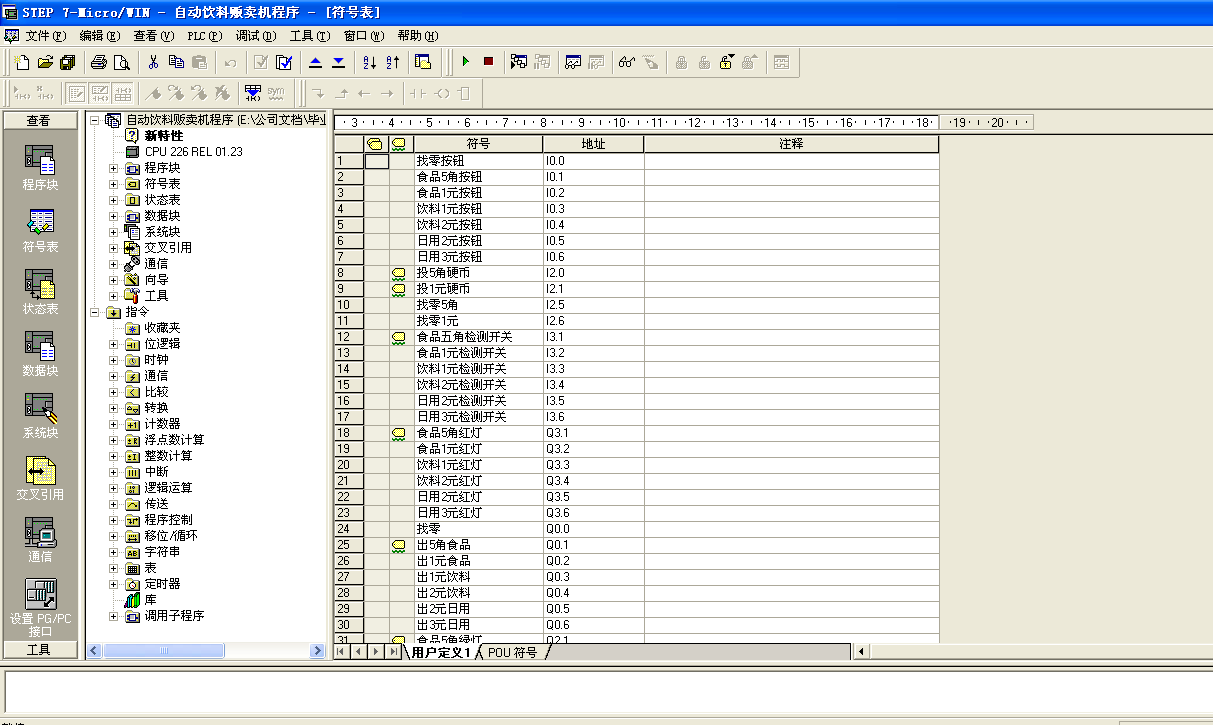Switch to the POU 符号 tab
Image resolution: width=1213 pixels, height=725 pixels.
coord(512,652)
